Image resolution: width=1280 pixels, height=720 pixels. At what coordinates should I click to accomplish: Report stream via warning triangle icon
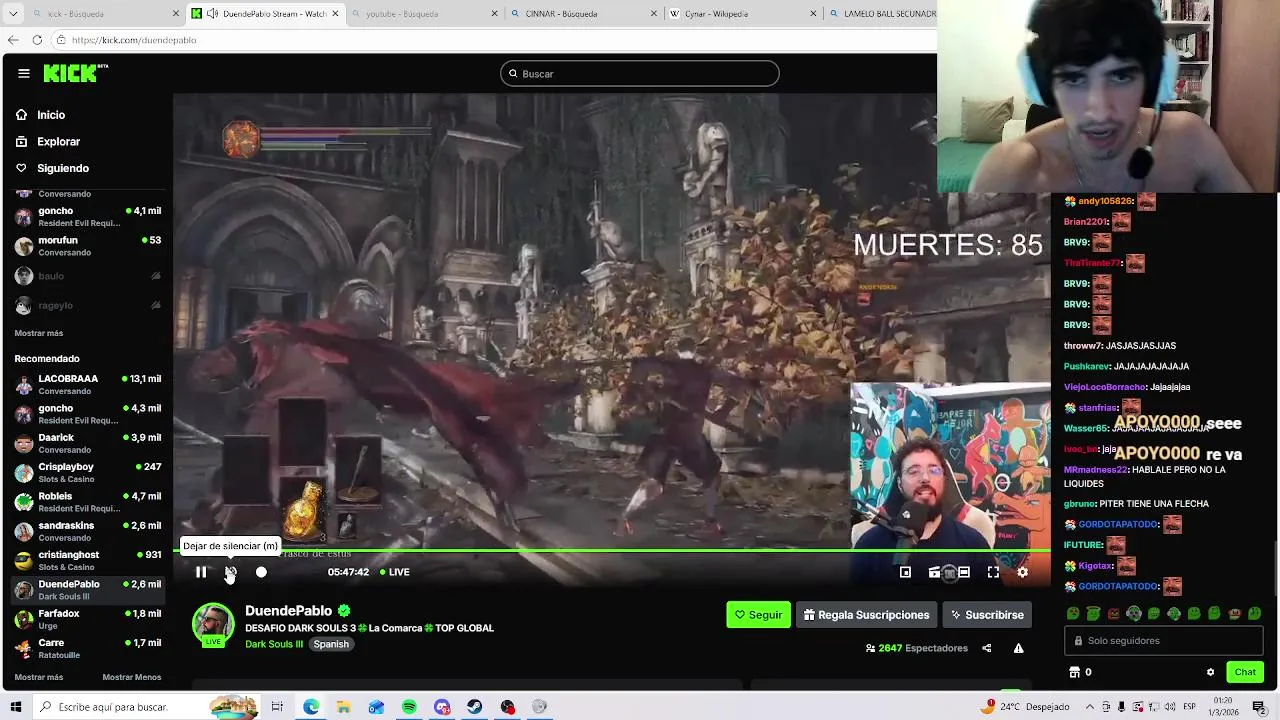click(x=1018, y=648)
